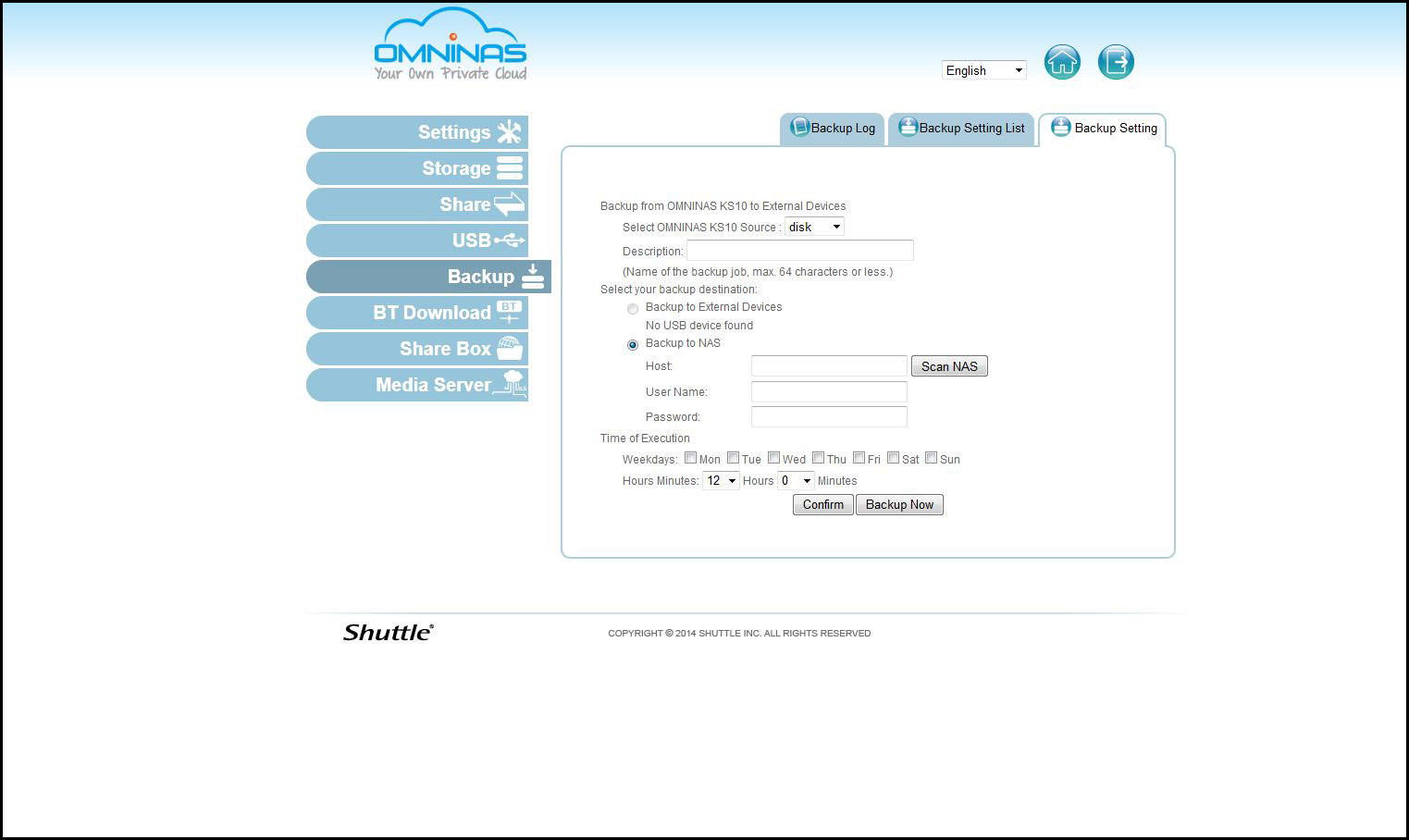1409x840 pixels.
Task: Click the Description input field
Action: (800, 250)
